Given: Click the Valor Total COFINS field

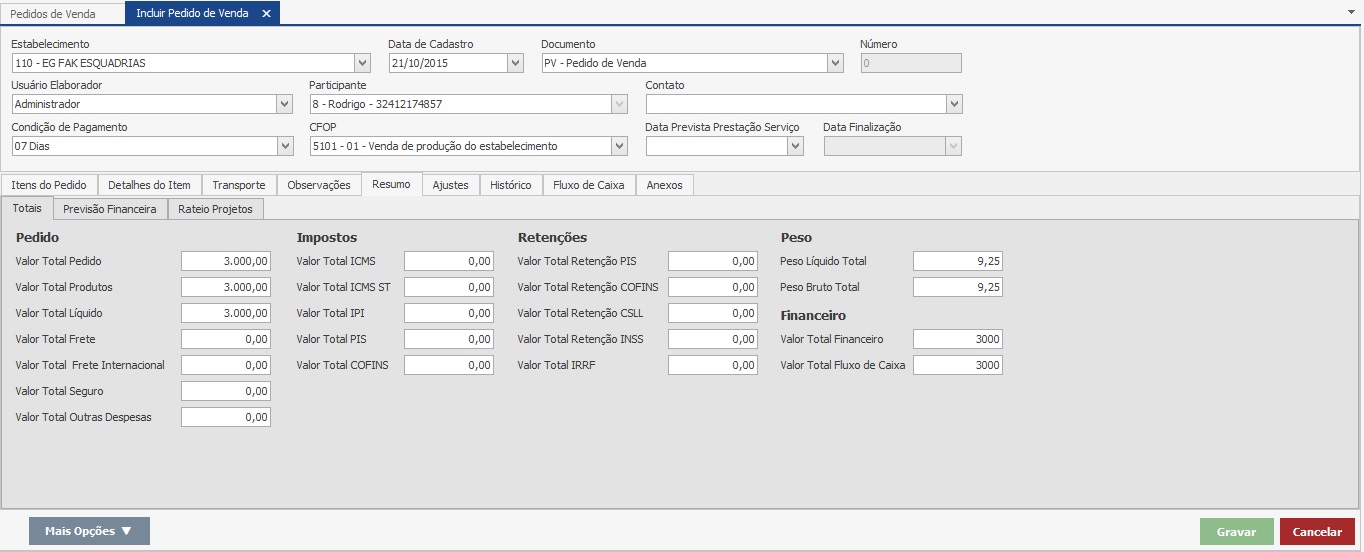Looking at the screenshot, I should tap(449, 365).
